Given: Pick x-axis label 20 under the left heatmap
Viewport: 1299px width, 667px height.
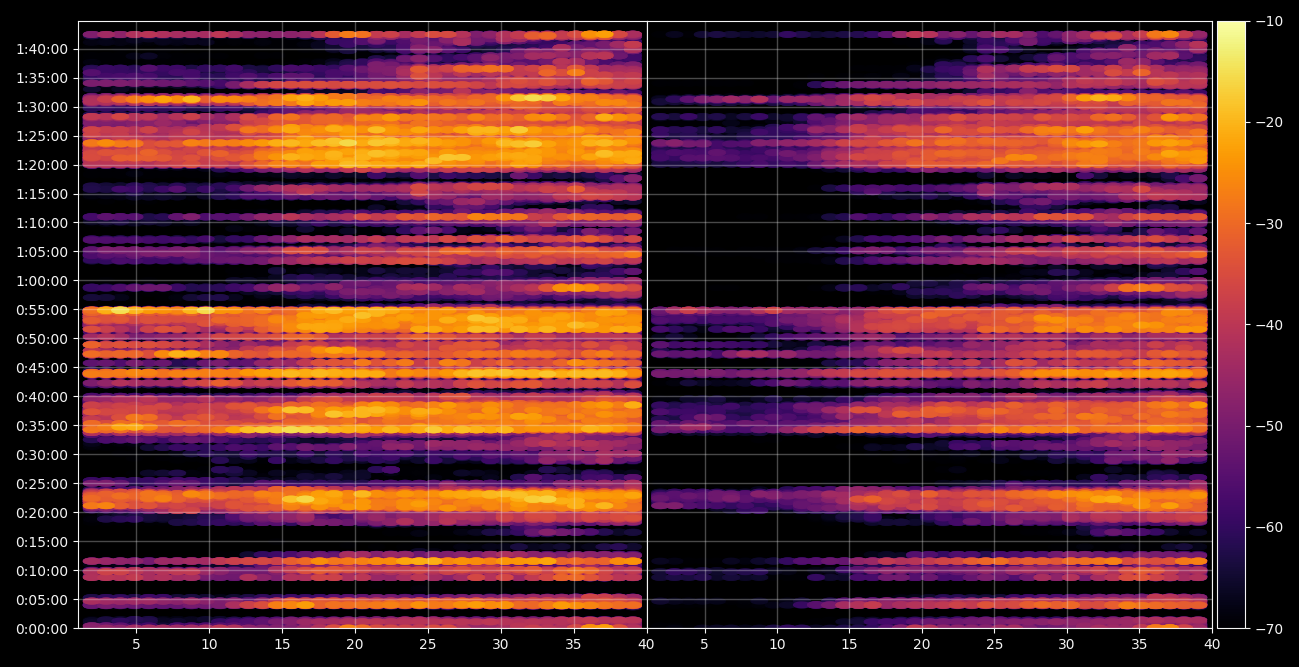Looking at the screenshot, I should pyautogui.click(x=355, y=645).
